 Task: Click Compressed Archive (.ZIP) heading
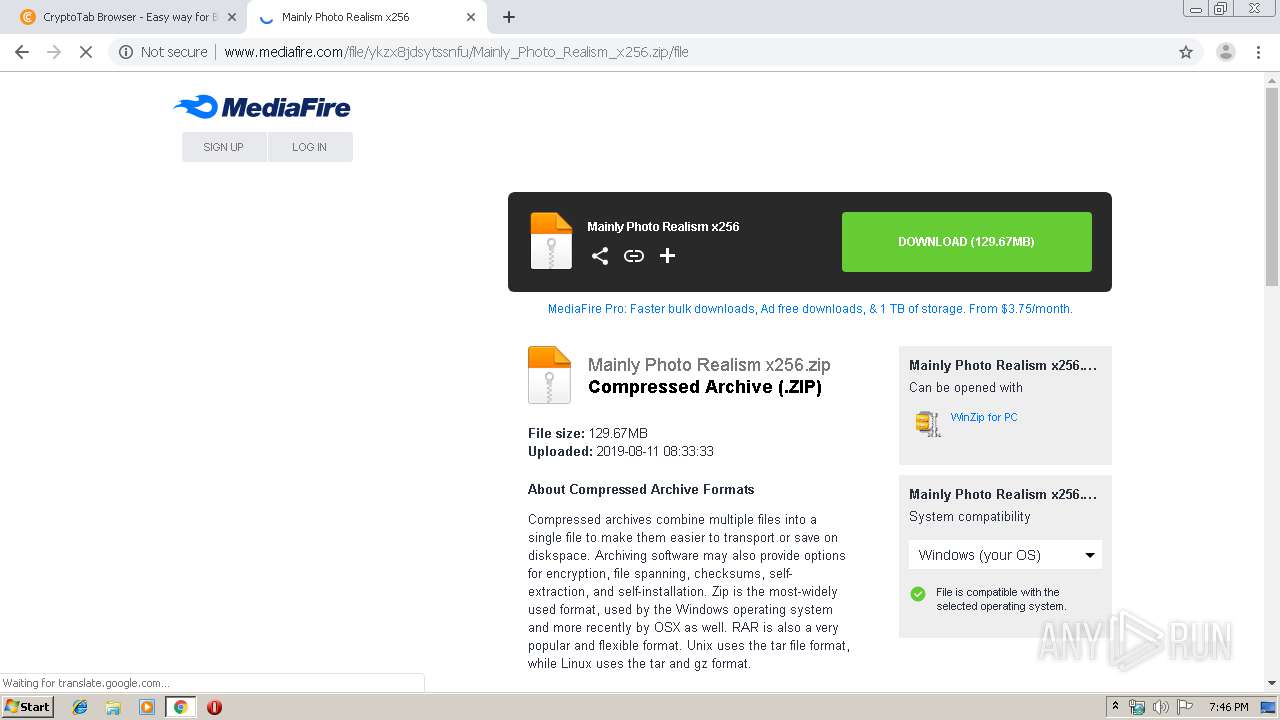(x=705, y=387)
